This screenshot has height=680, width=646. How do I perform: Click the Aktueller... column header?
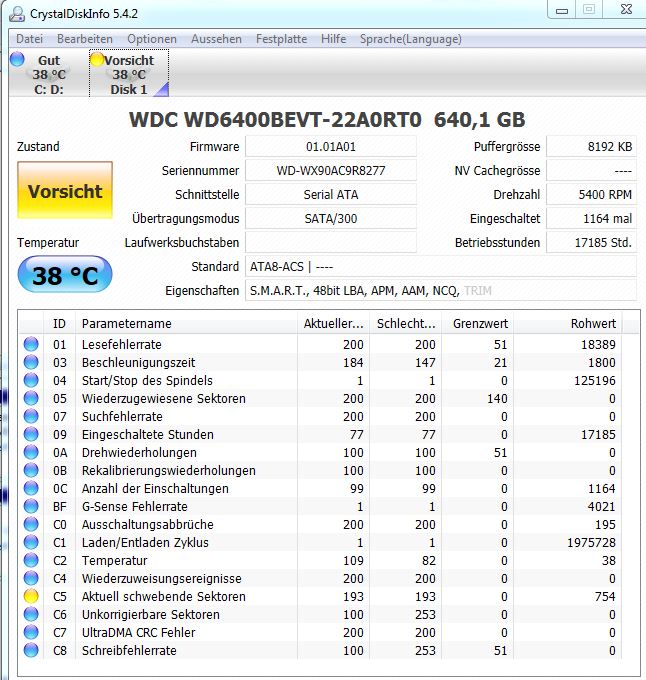pos(333,324)
